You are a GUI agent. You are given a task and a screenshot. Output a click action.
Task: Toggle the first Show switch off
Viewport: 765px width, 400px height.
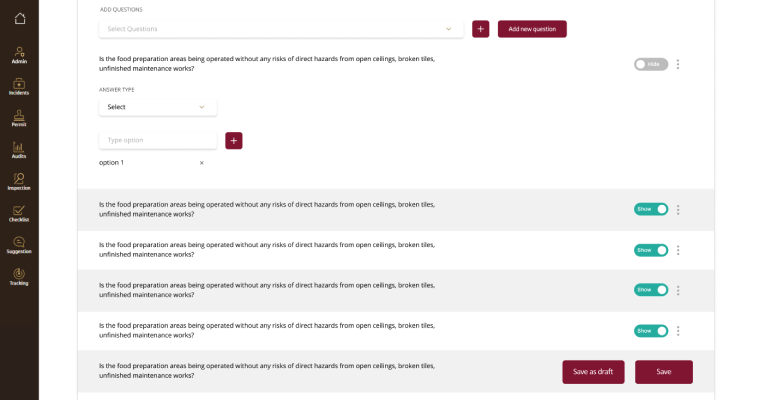[651, 209]
